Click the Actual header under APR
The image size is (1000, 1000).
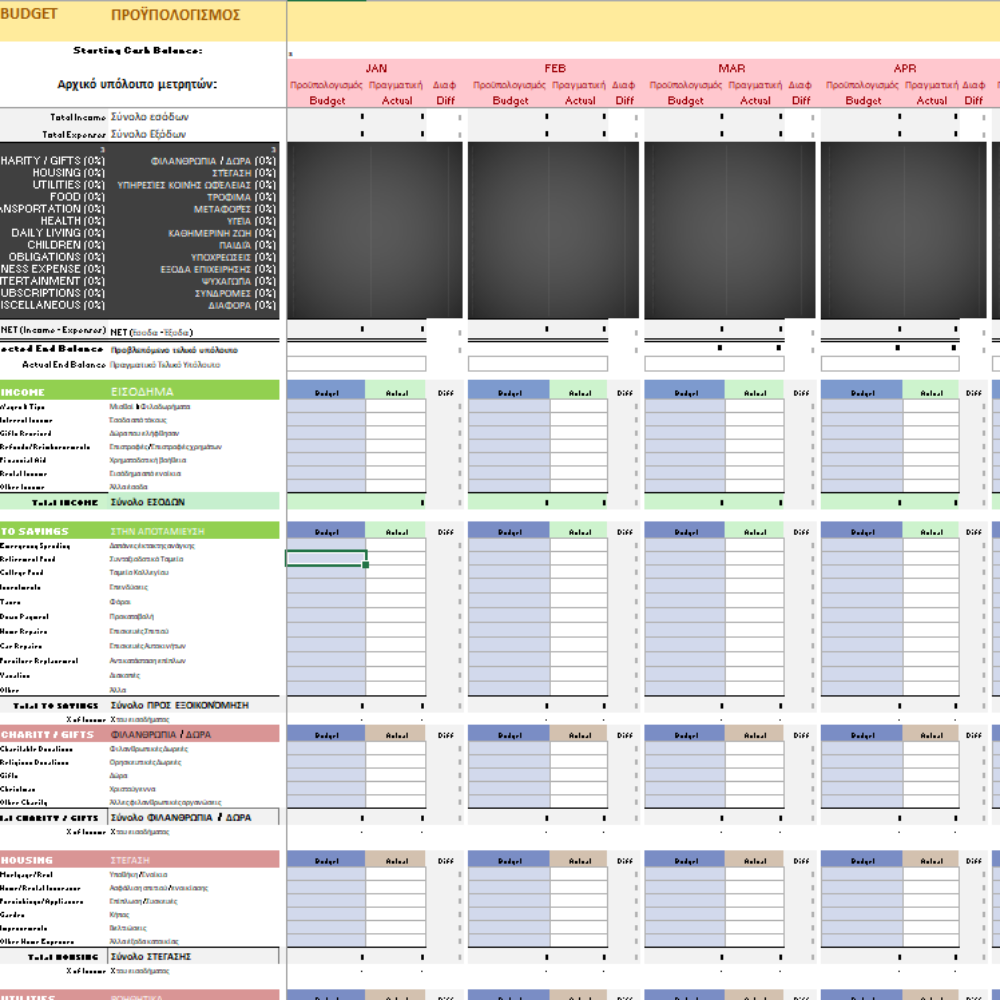932,101
